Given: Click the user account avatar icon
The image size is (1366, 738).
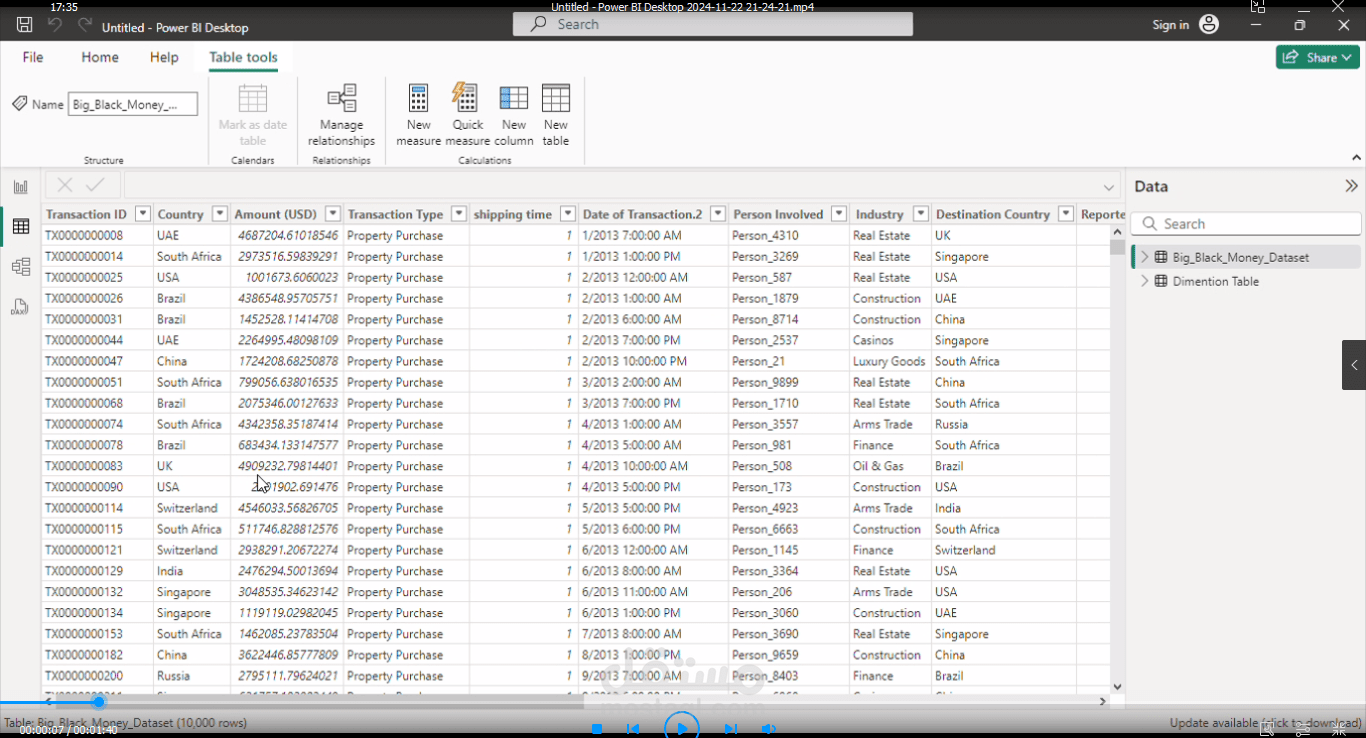Looking at the screenshot, I should tap(1209, 25).
